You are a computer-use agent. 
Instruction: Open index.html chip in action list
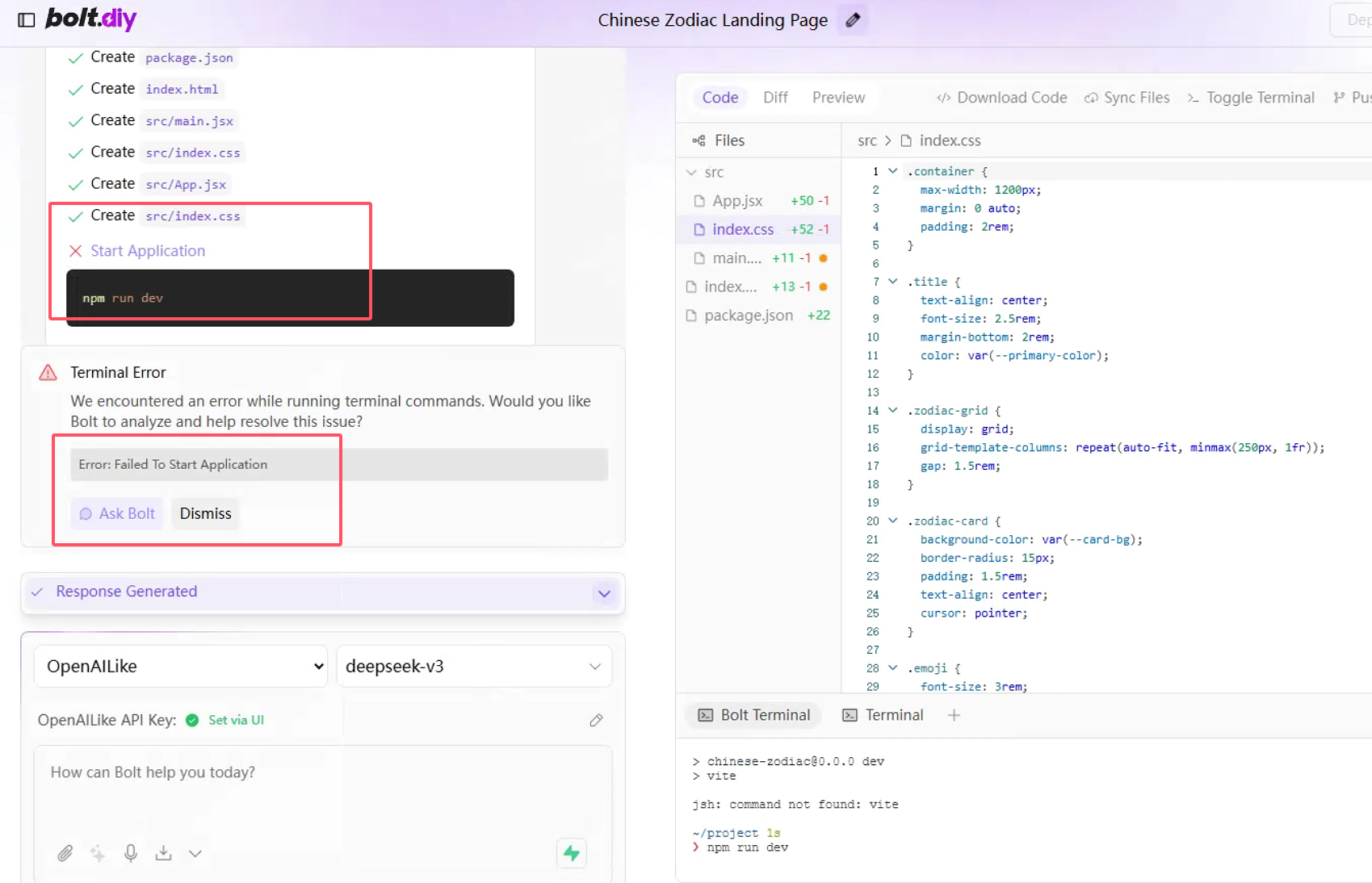coord(182,90)
